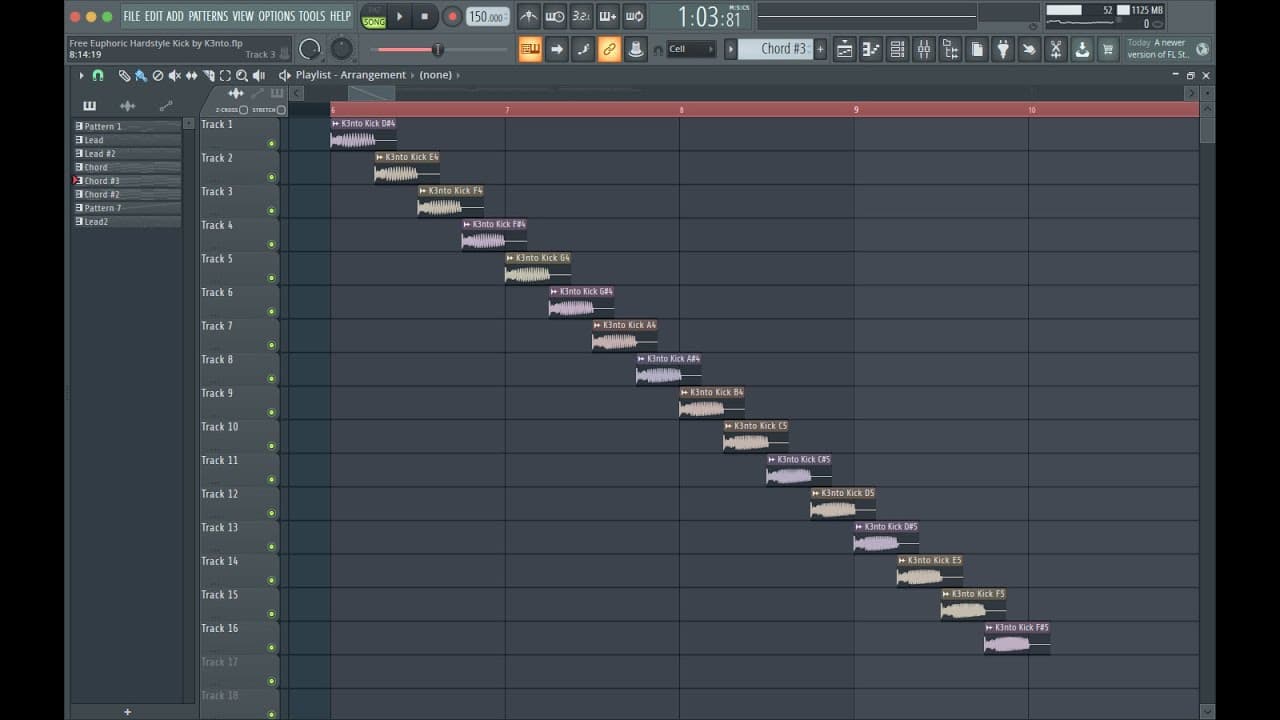The image size is (1280, 720).
Task: Open the TOOLS menu
Action: coord(312,16)
